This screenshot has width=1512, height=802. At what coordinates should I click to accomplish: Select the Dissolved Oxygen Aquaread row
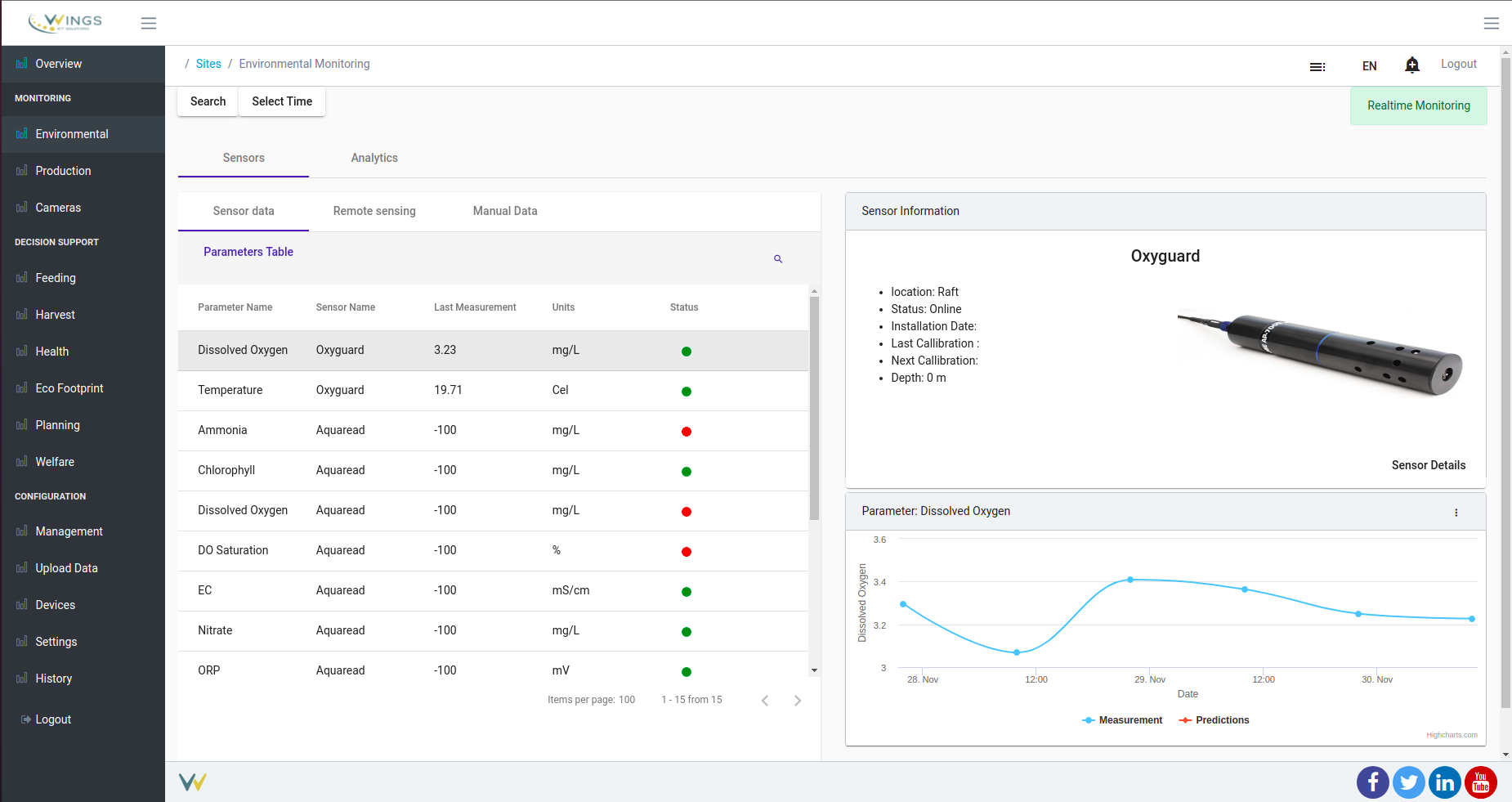point(494,511)
